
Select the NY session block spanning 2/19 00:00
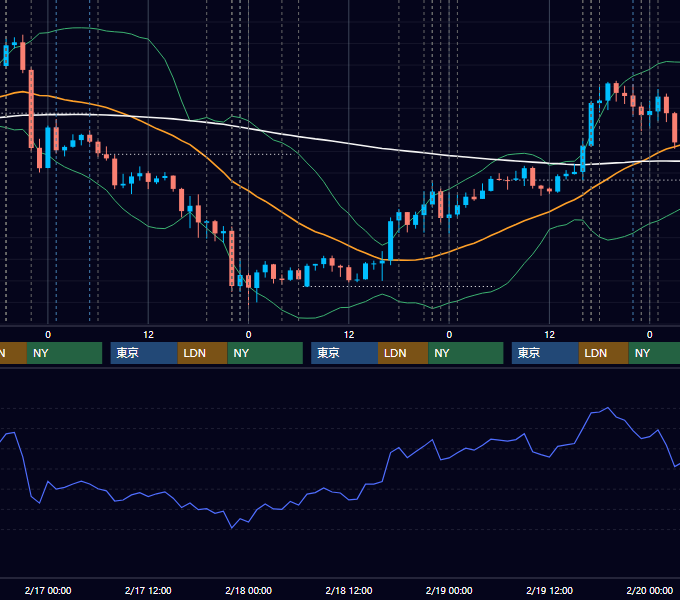tap(466, 353)
